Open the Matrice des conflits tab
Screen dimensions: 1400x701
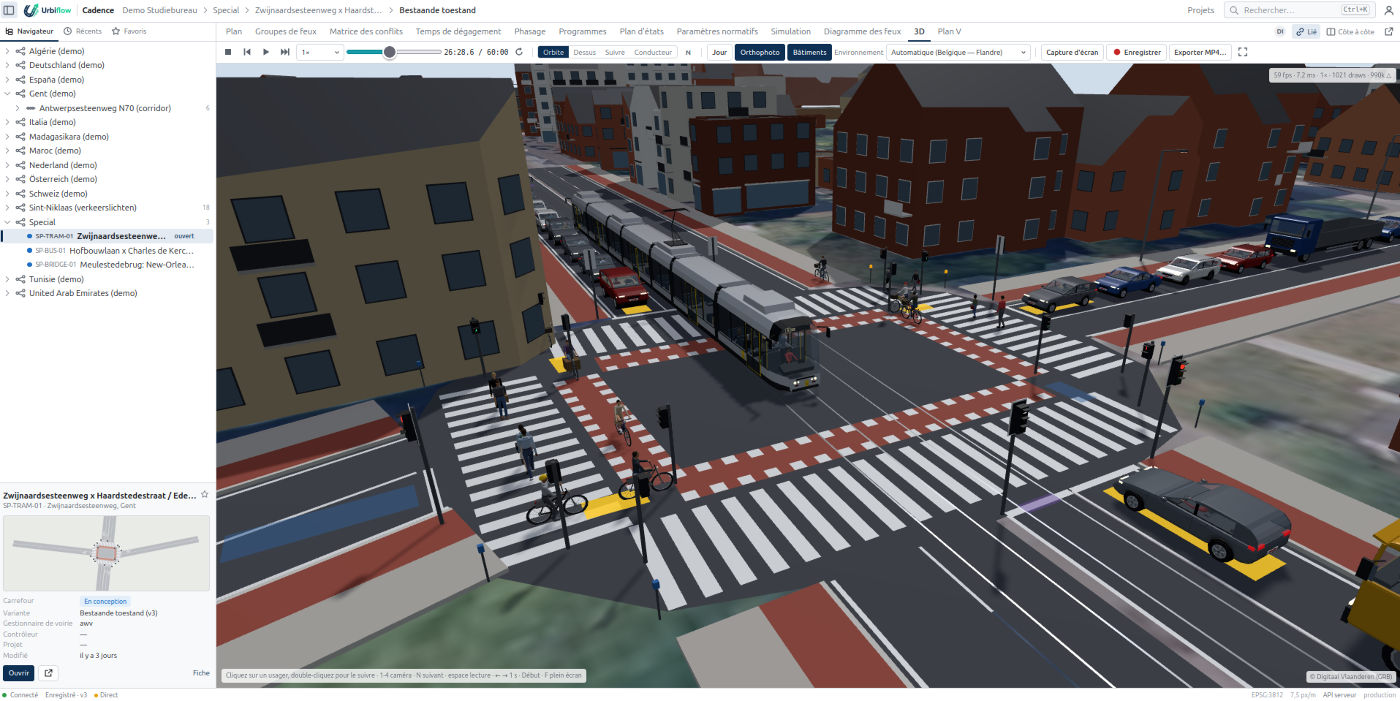366,32
